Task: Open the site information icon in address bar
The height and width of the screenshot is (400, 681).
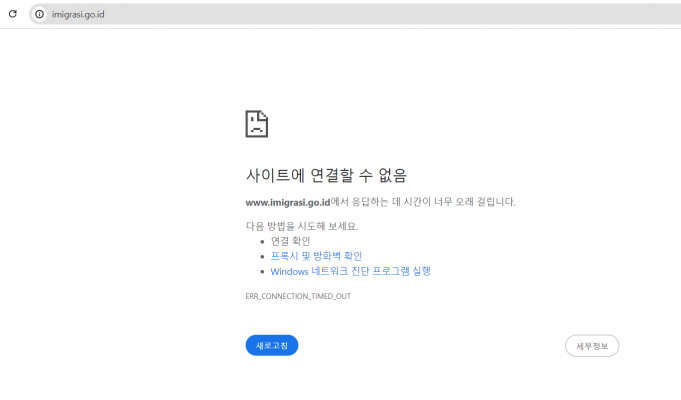Action: coord(39,14)
